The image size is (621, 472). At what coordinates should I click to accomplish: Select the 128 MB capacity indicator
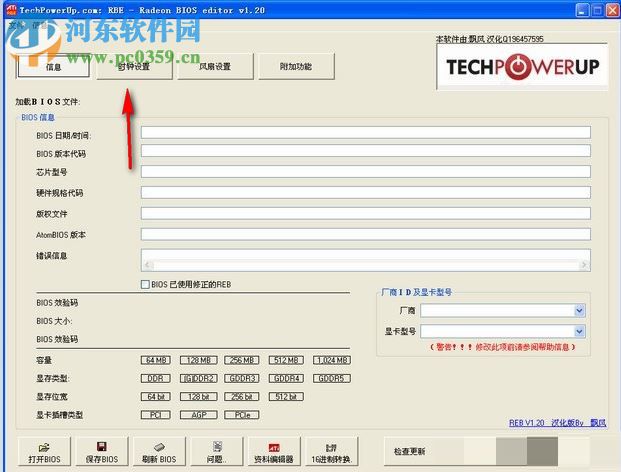point(198,360)
